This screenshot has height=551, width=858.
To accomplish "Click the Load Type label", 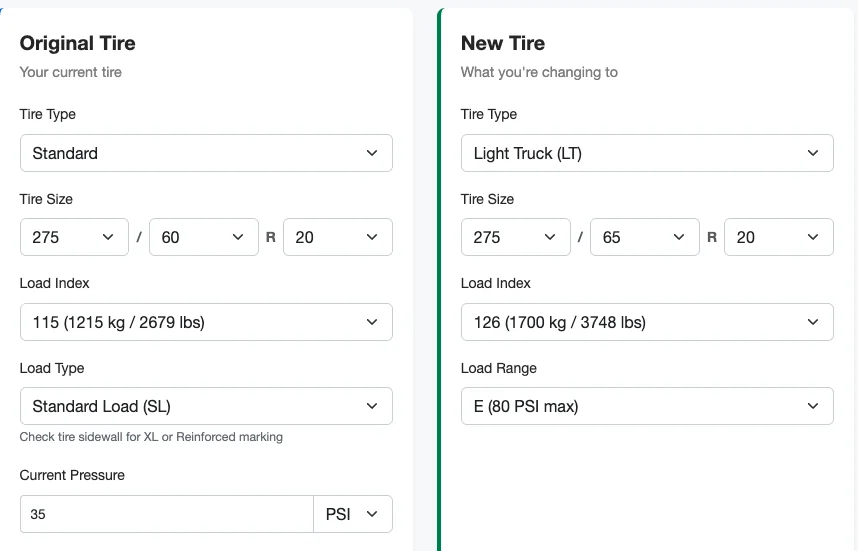I will pyautogui.click(x=52, y=368).
